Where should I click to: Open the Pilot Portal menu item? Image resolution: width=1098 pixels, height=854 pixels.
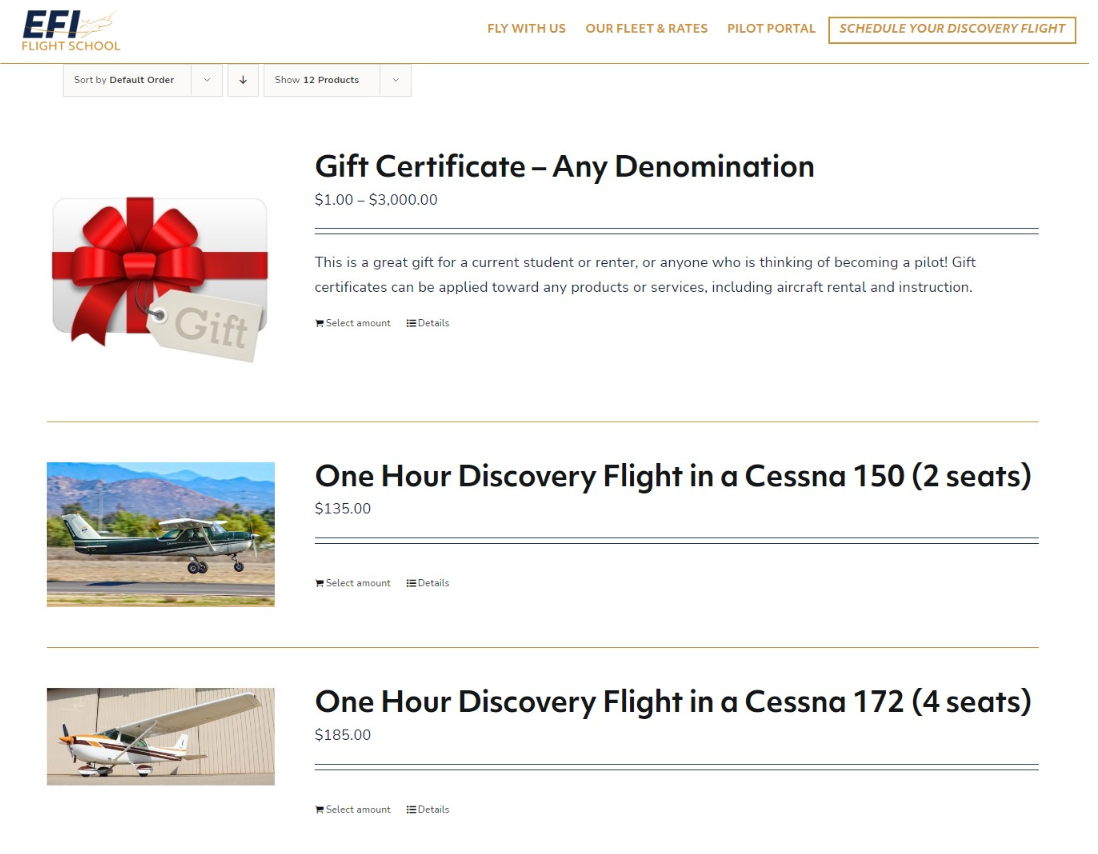pos(771,29)
